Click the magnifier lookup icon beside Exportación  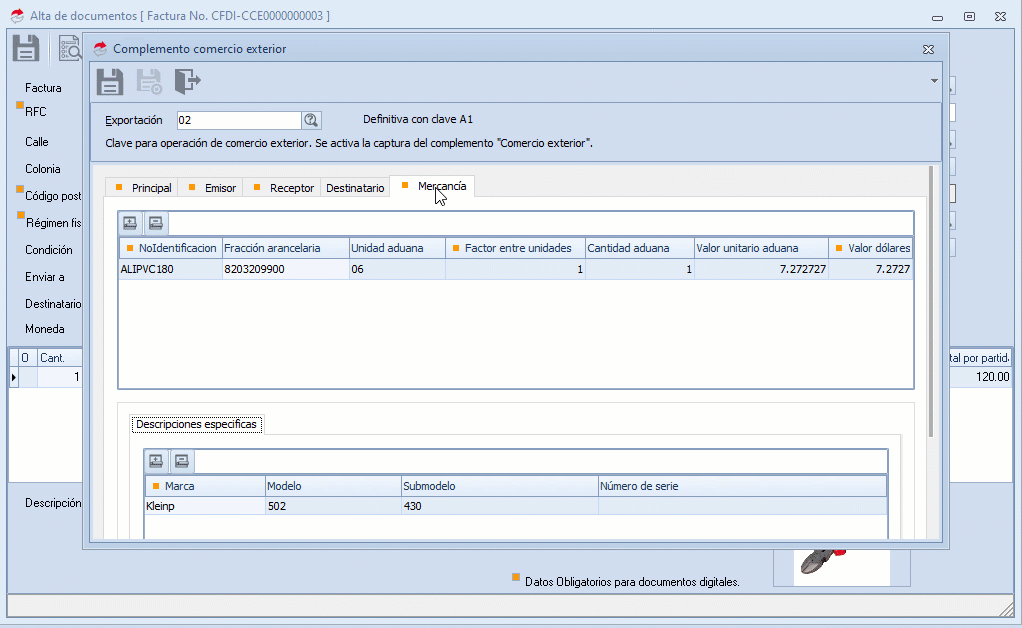(311, 120)
